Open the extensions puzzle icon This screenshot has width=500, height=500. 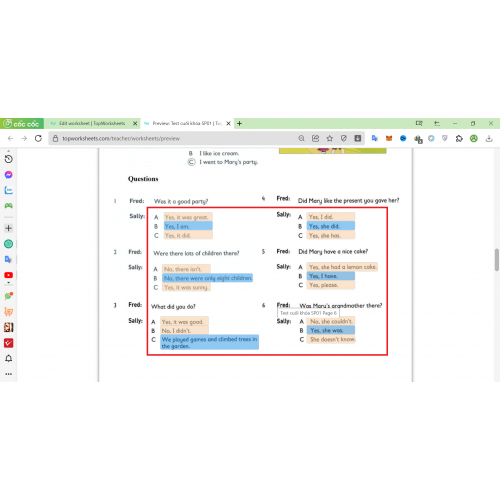click(459, 138)
